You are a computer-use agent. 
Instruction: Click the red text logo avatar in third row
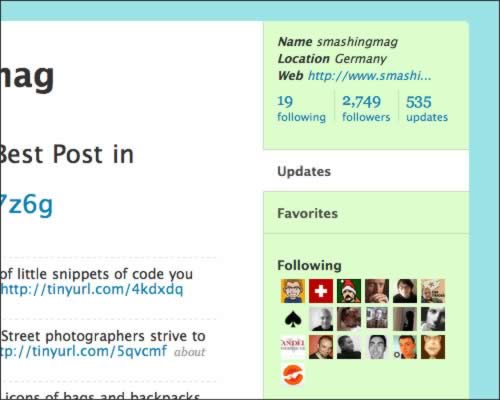[x=293, y=347]
